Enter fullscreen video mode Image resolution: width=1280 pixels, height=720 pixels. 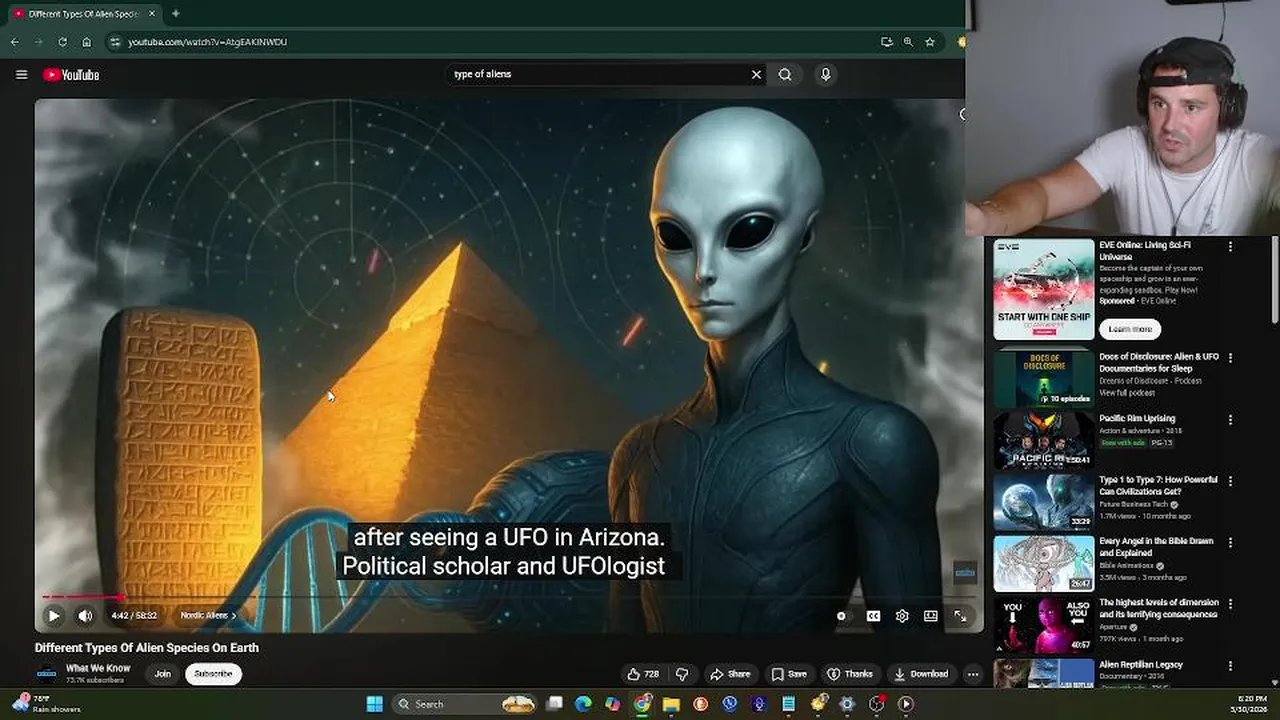click(960, 616)
